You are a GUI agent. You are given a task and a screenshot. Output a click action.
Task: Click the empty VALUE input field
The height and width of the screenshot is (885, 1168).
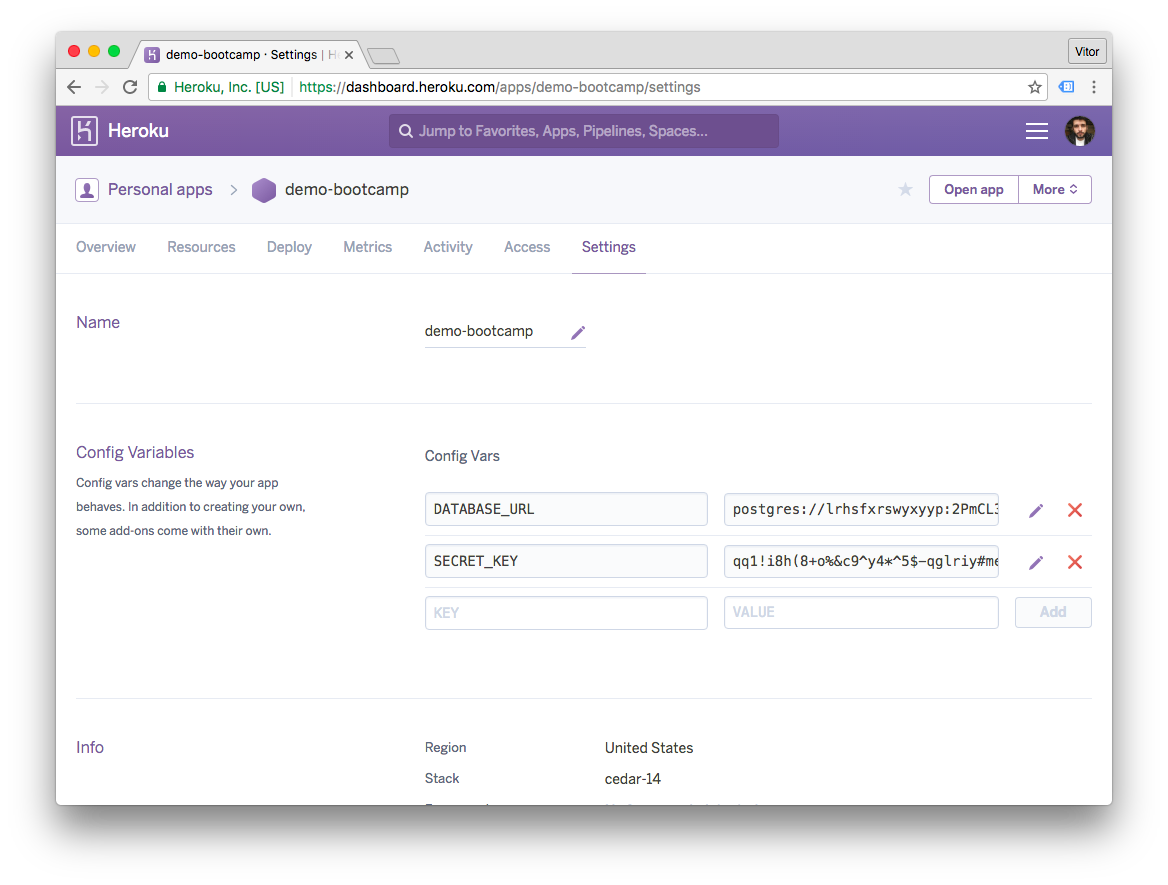point(861,612)
